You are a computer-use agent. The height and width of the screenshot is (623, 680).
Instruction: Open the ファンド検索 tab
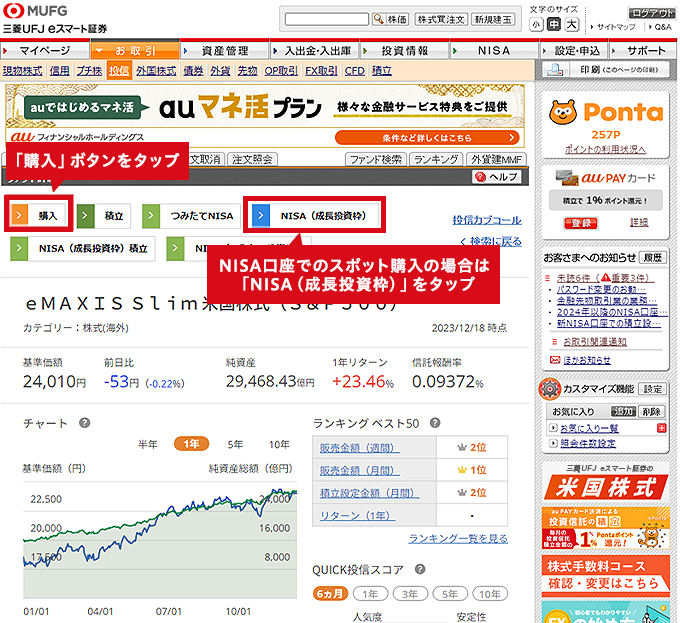point(376,160)
